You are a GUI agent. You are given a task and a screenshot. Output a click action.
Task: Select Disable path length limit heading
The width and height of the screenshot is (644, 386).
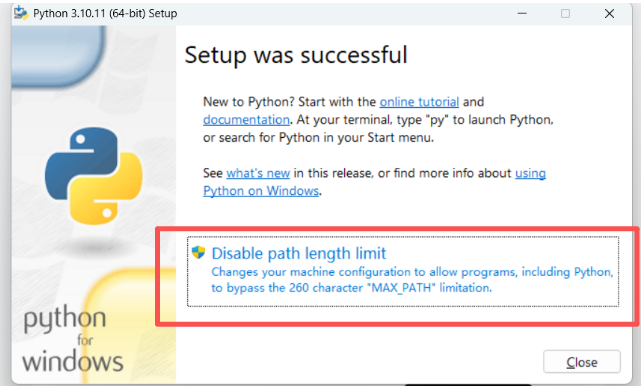coord(299,253)
